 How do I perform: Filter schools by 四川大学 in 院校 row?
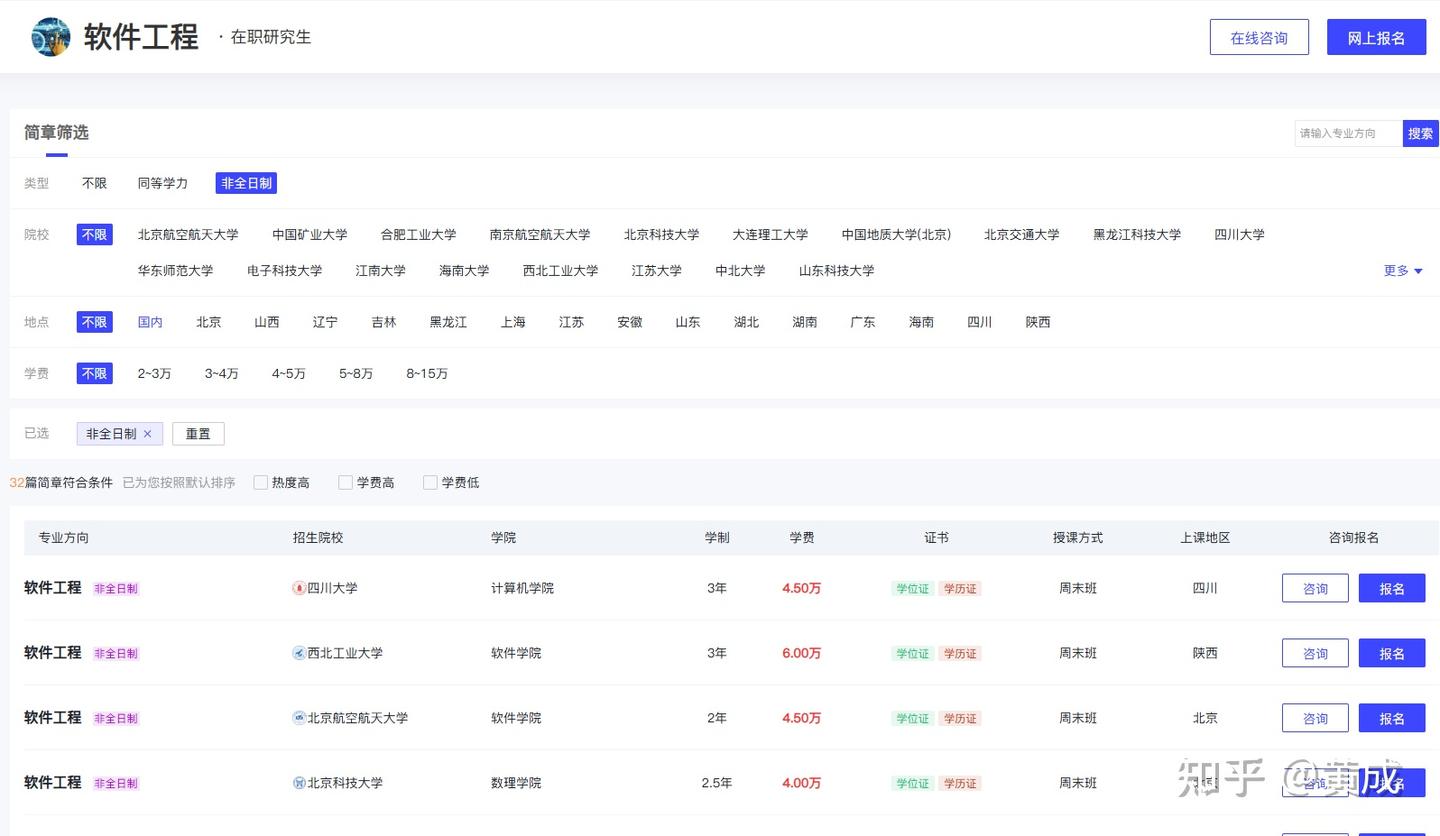point(1240,235)
